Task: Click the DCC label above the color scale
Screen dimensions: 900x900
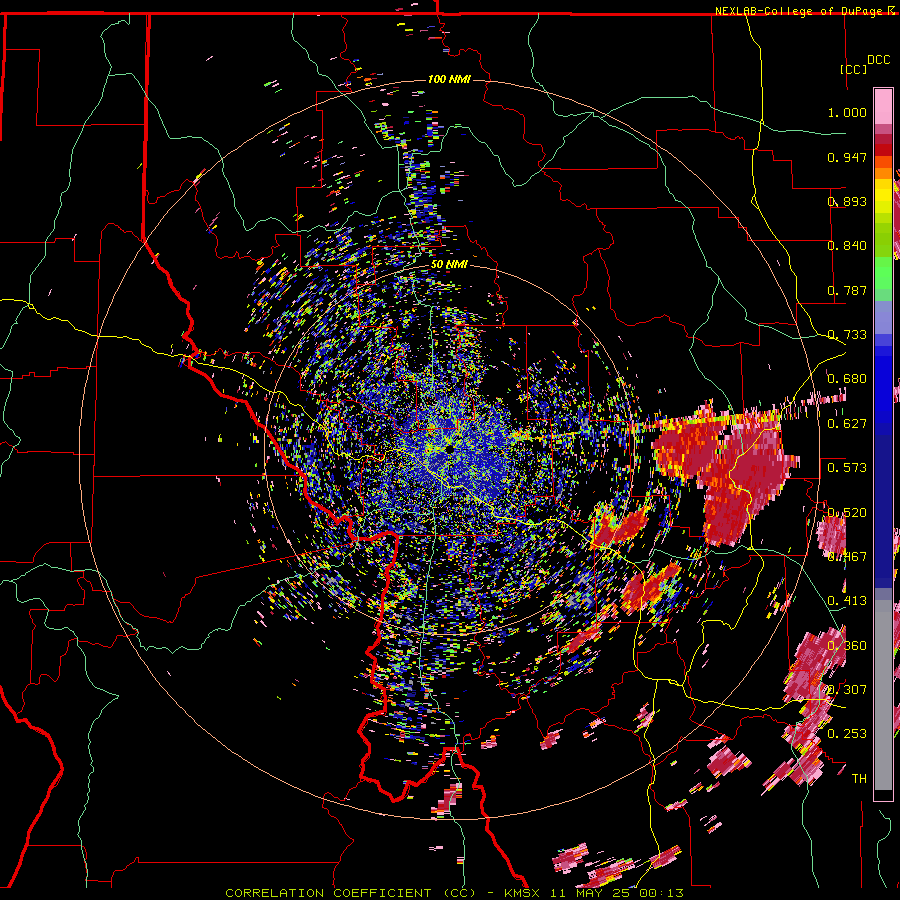Action: (x=878, y=60)
